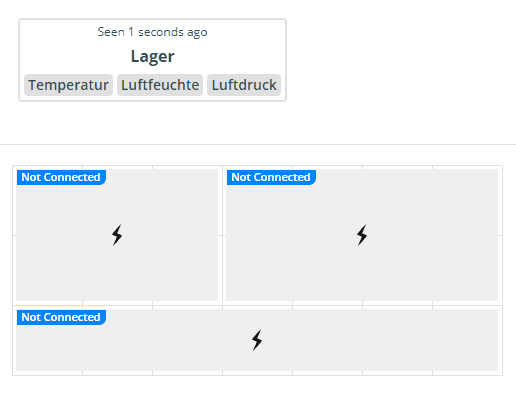Click the grid gap above the bottom wide widget
The height and width of the screenshot is (393, 516).
[257, 305]
